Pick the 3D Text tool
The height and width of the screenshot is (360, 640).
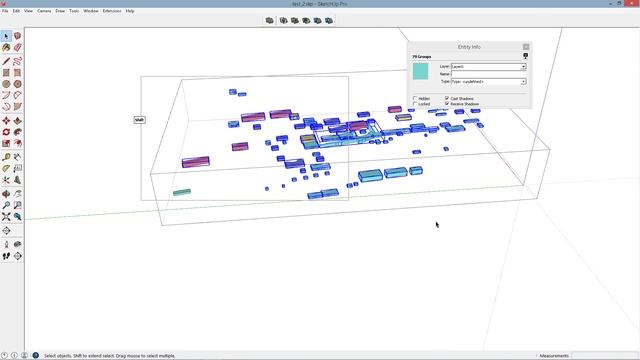(x=18, y=180)
